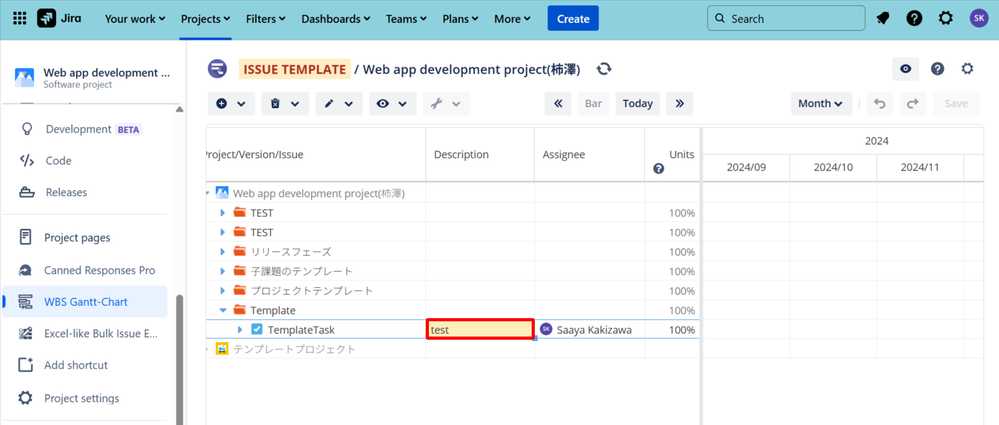Viewport: 999px width, 425px height.
Task: Click the test description cell
Action: pos(480,330)
